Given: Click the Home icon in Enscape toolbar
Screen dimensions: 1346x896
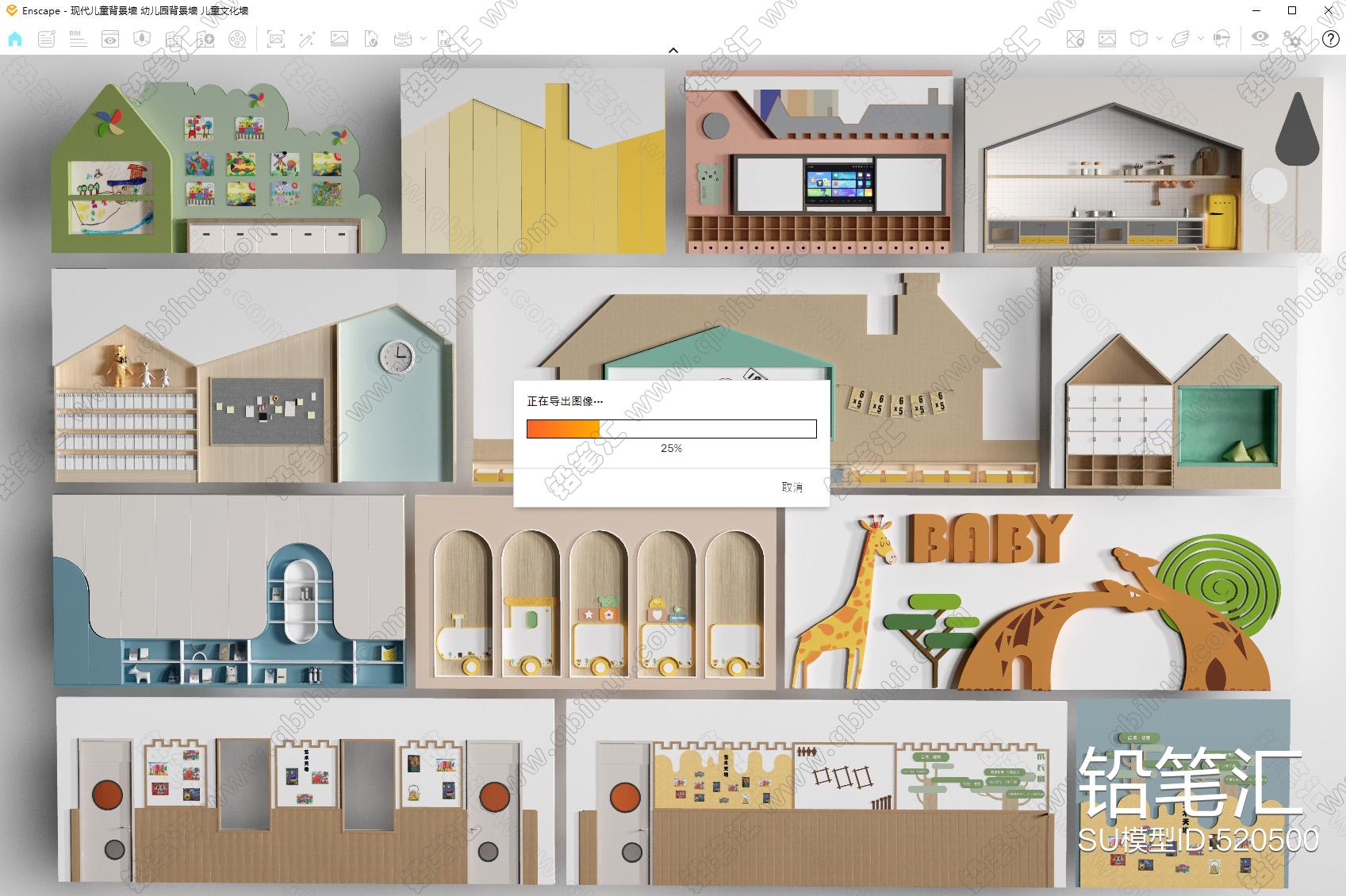Looking at the screenshot, I should click(15, 39).
